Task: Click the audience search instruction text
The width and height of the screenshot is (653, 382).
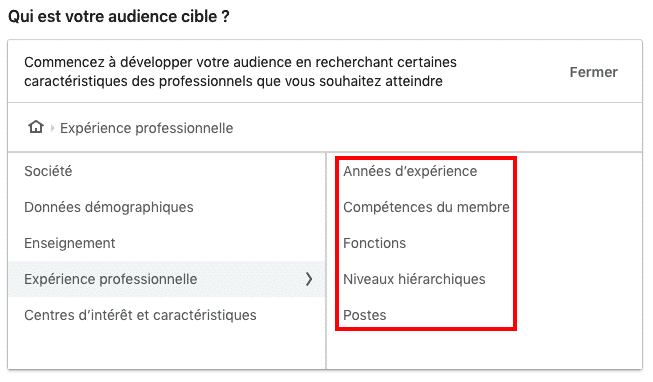Action: (240, 72)
